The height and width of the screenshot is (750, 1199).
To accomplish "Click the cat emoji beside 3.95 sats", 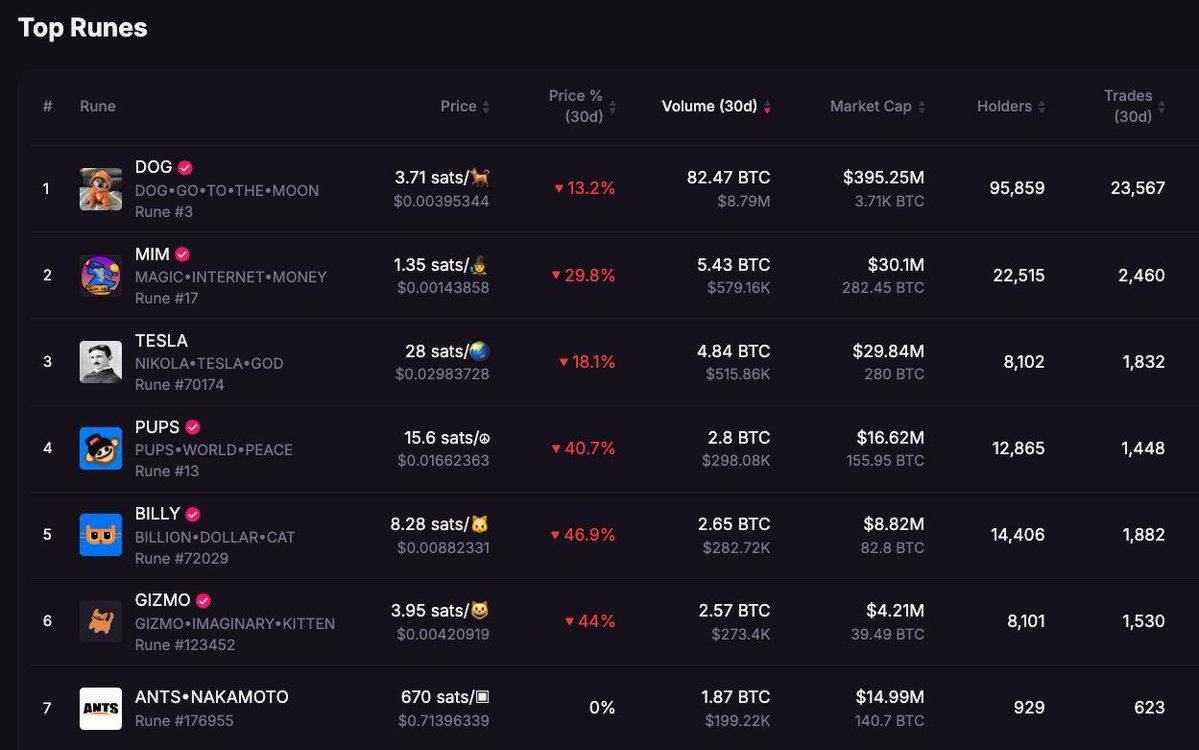I will click(x=479, y=610).
